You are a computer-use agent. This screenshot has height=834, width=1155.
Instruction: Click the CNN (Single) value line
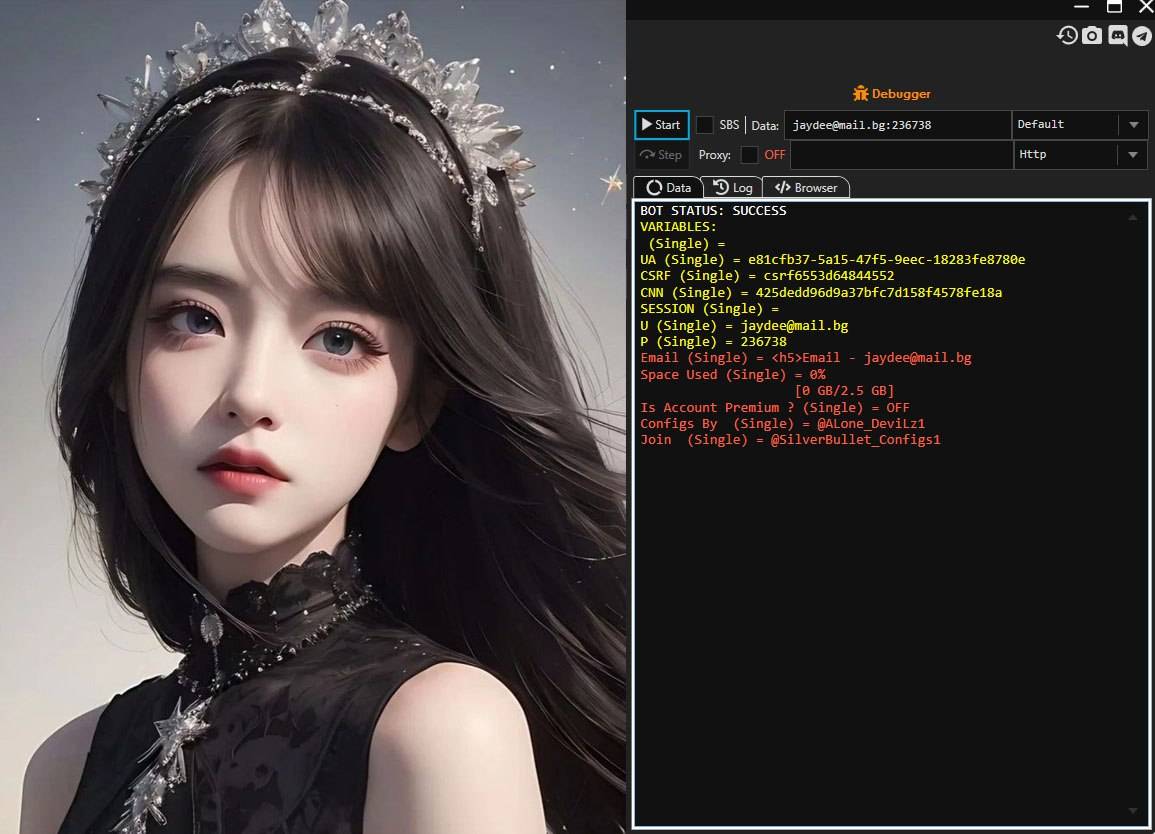[x=821, y=292]
